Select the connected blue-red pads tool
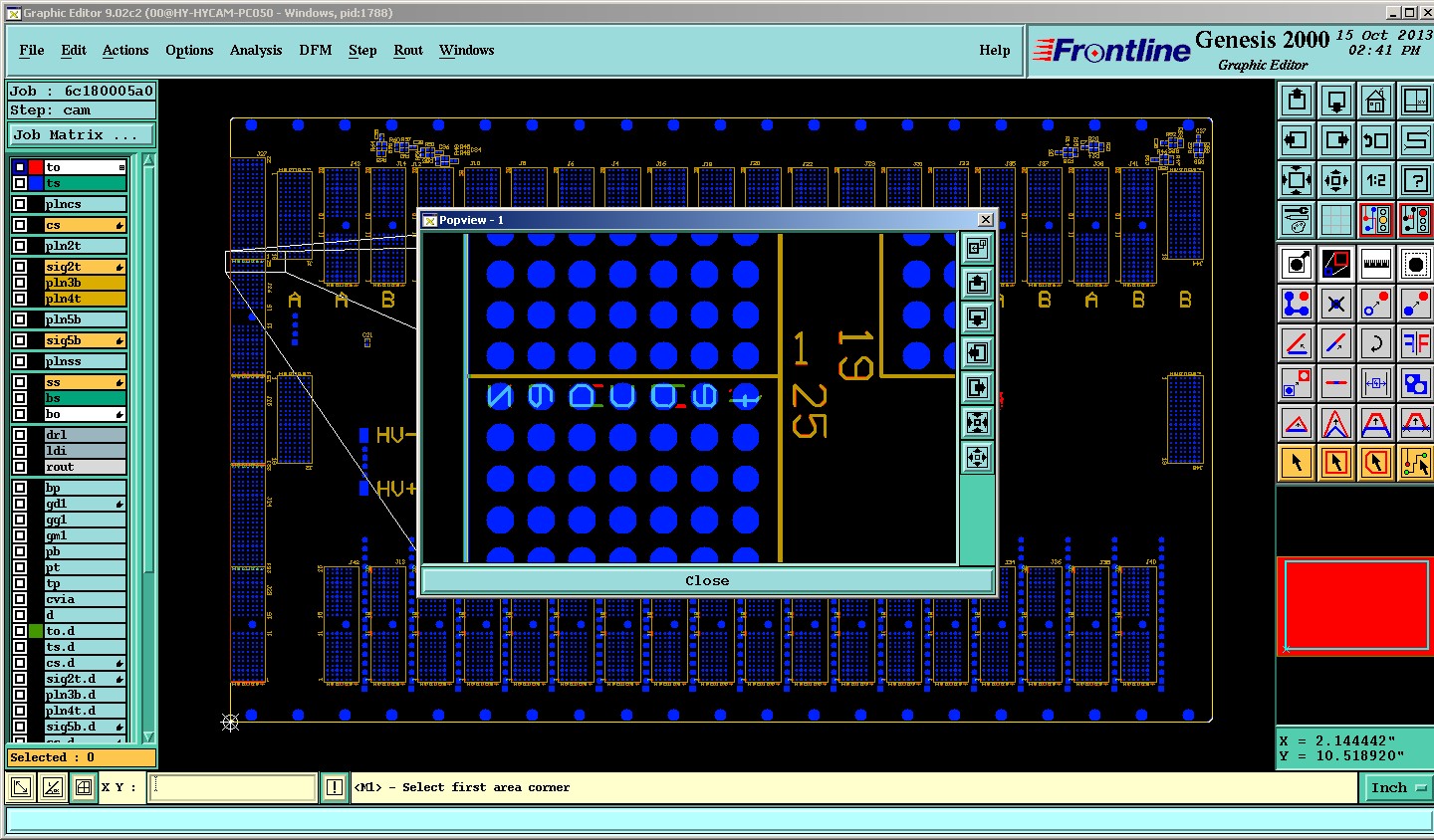1434x840 pixels. pos(1297,304)
